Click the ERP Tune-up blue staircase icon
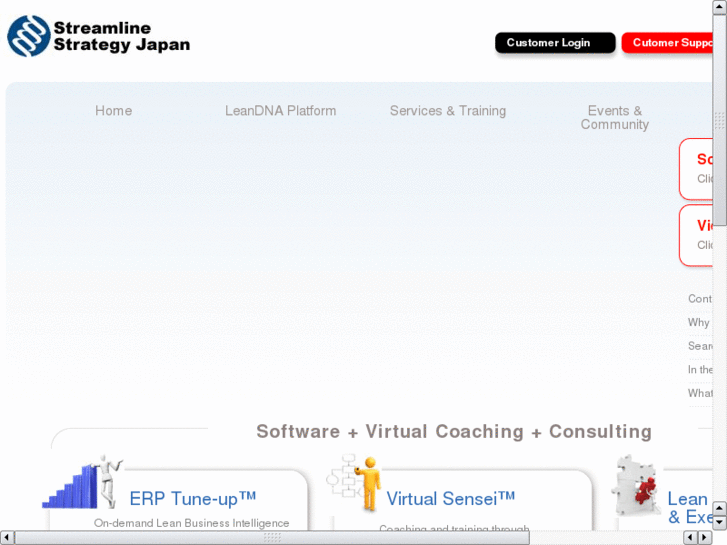 point(83,482)
